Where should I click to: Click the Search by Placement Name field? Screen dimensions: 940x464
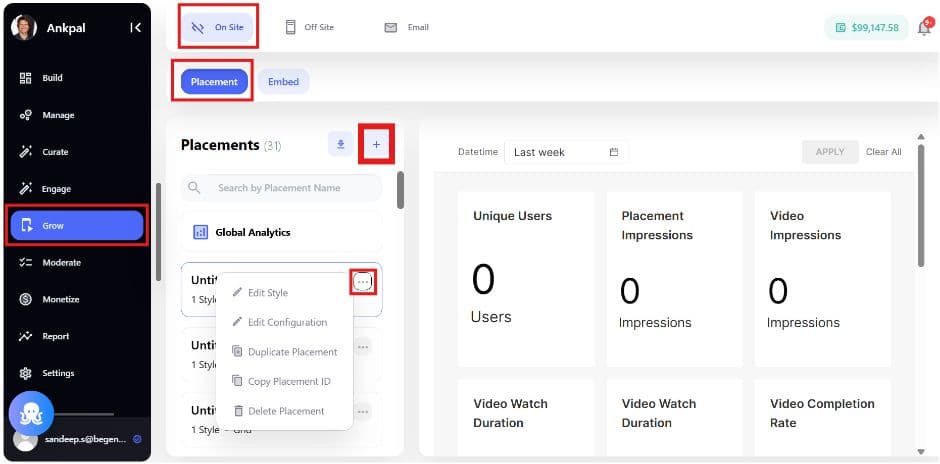(x=290, y=188)
